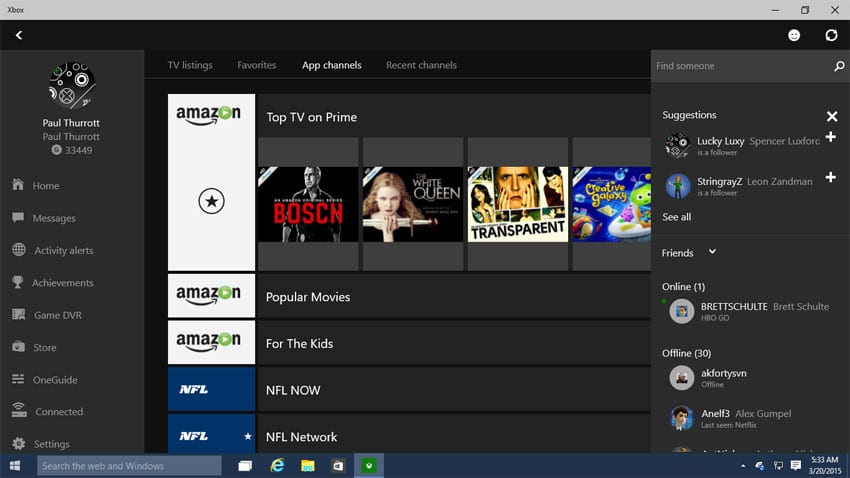Expand the Amazon Popular Movies row
The image size is (850, 478).
(x=308, y=297)
